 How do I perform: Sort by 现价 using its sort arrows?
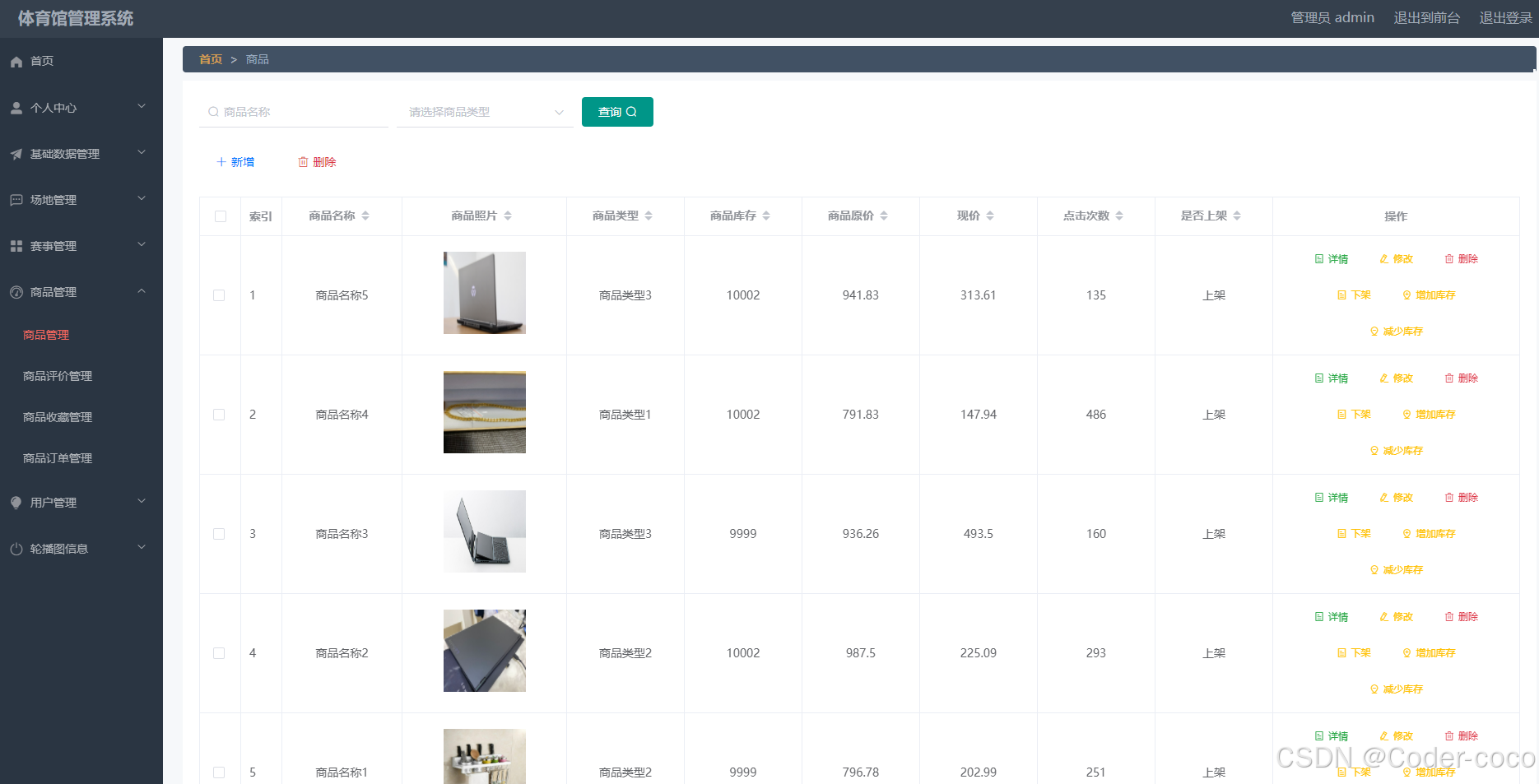990,216
